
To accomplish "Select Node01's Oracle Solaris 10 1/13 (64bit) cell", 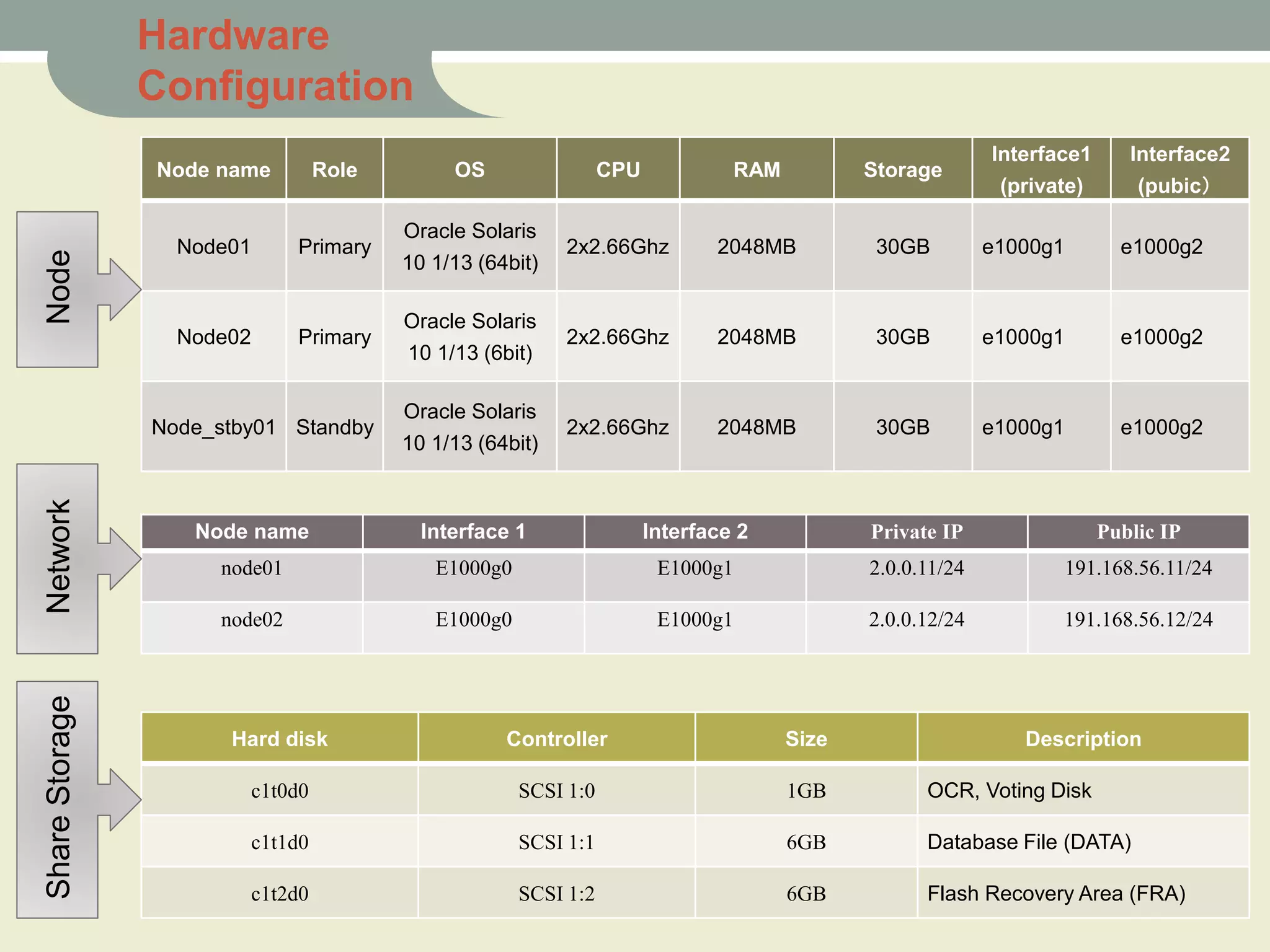I will click(x=470, y=247).
